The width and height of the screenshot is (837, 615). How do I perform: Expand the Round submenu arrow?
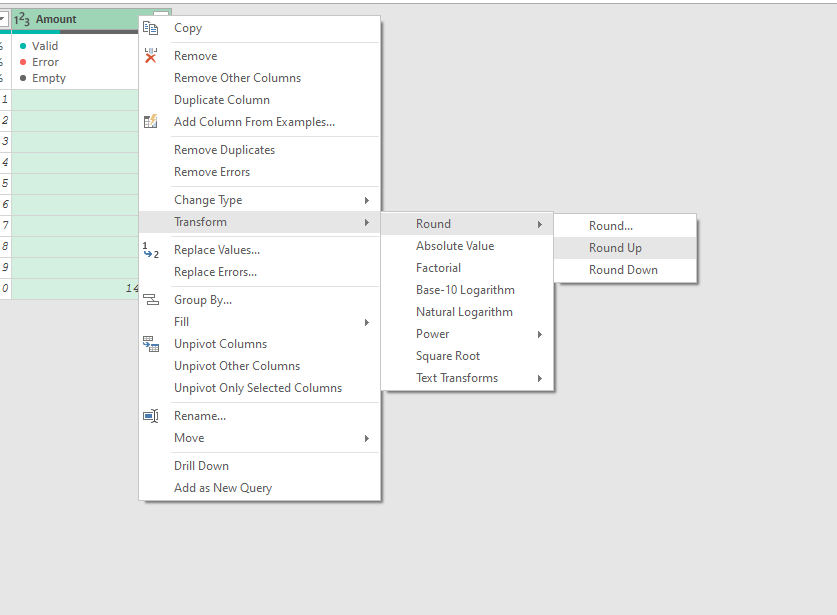point(540,224)
